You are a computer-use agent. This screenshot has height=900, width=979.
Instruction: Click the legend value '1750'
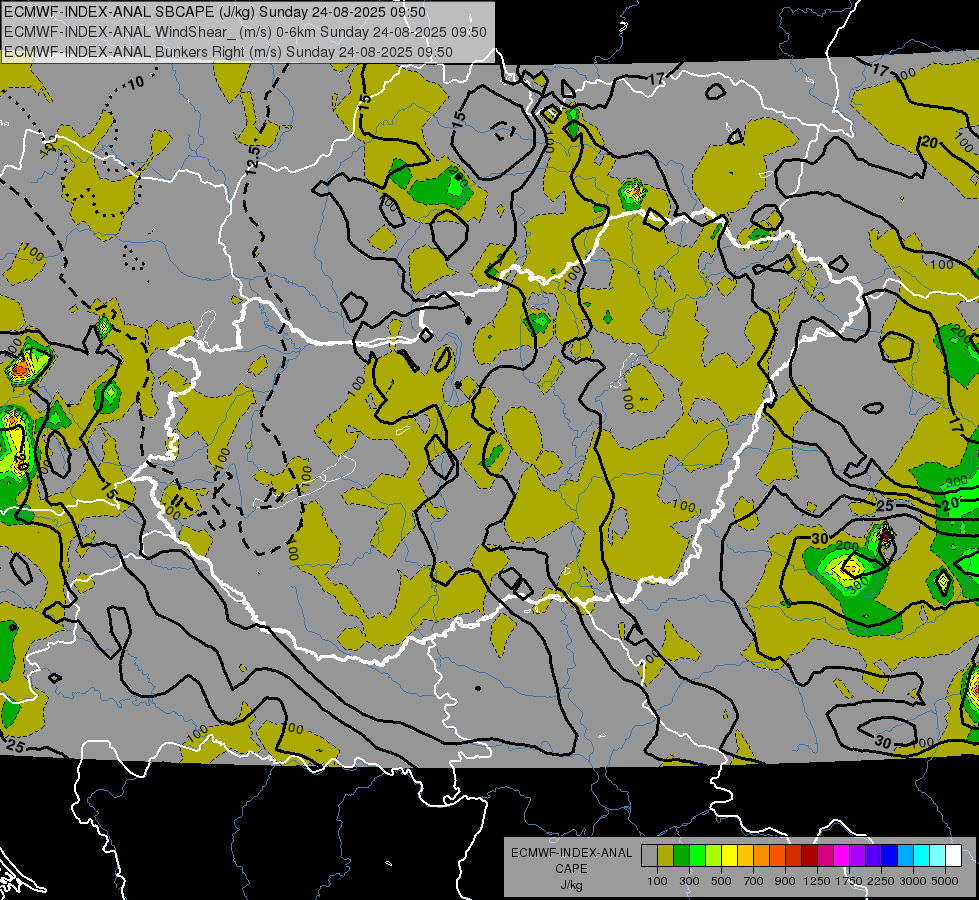tap(849, 881)
